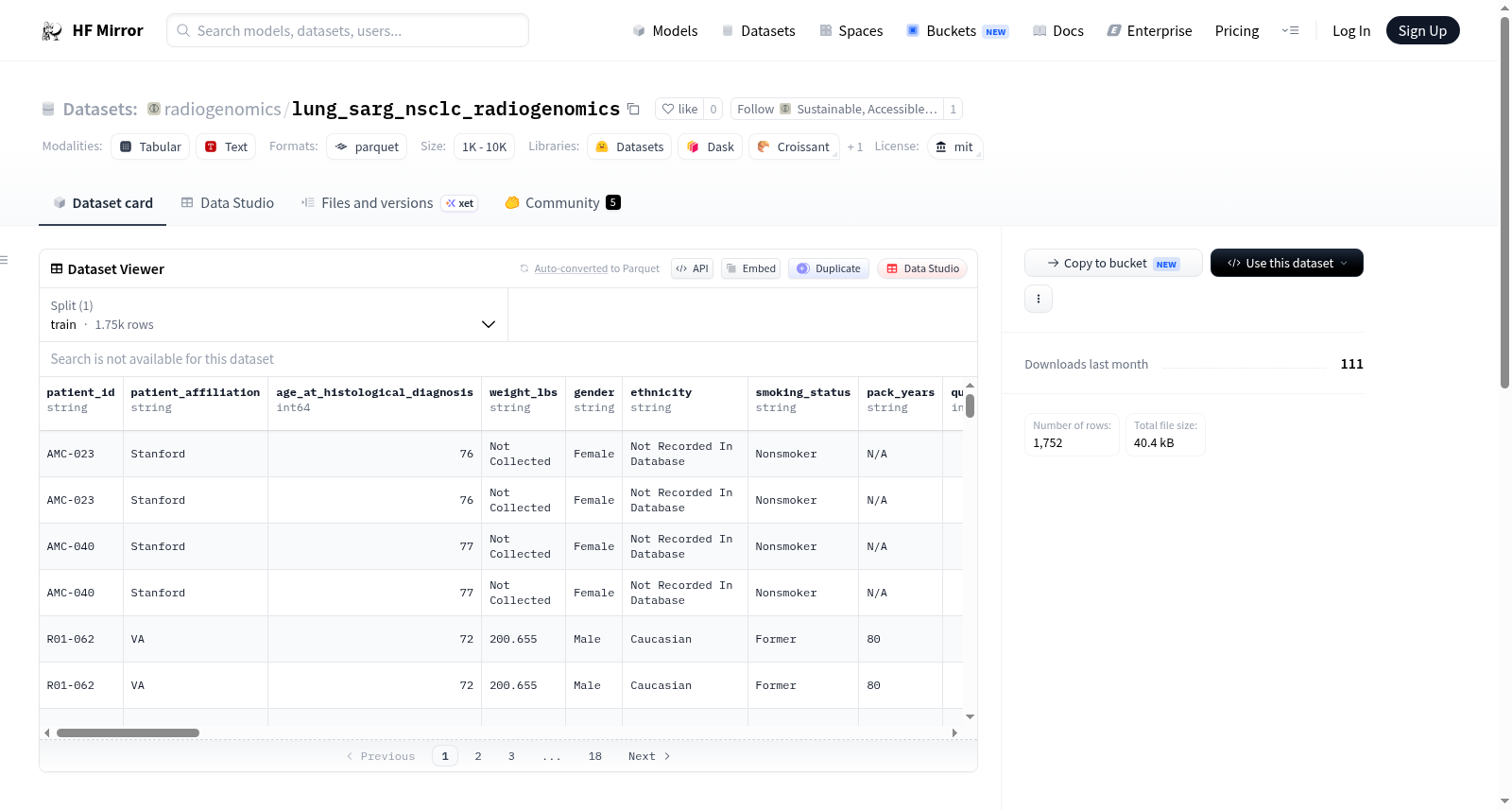The image size is (1512, 810).
Task: Open the three-dot more options button
Action: [1039, 299]
